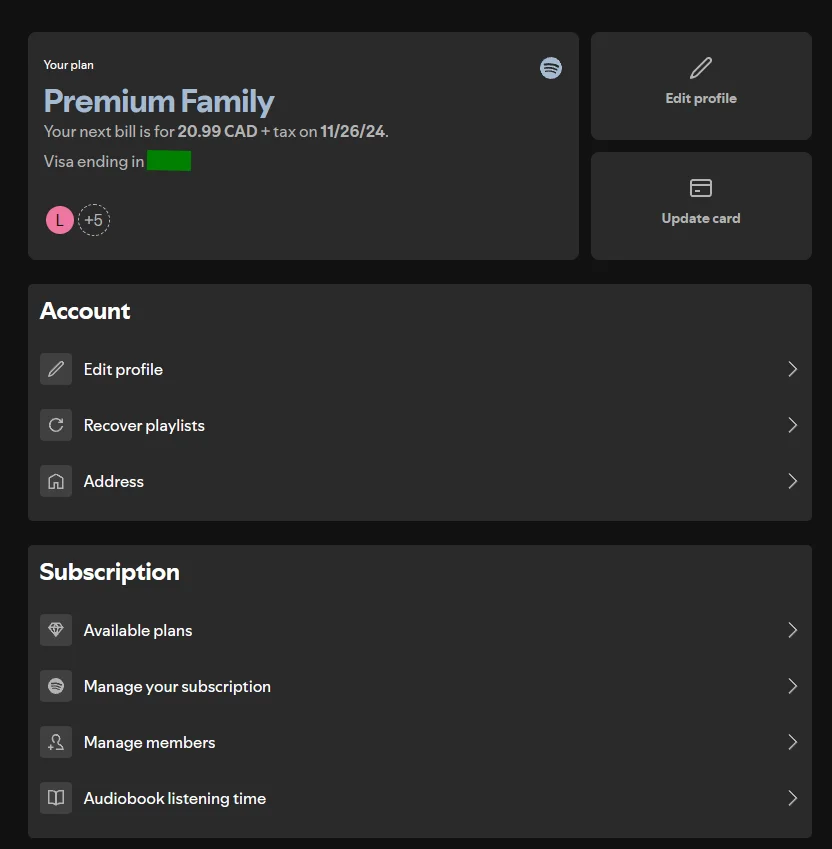Expand the Recover playlists chevron

[792, 425]
